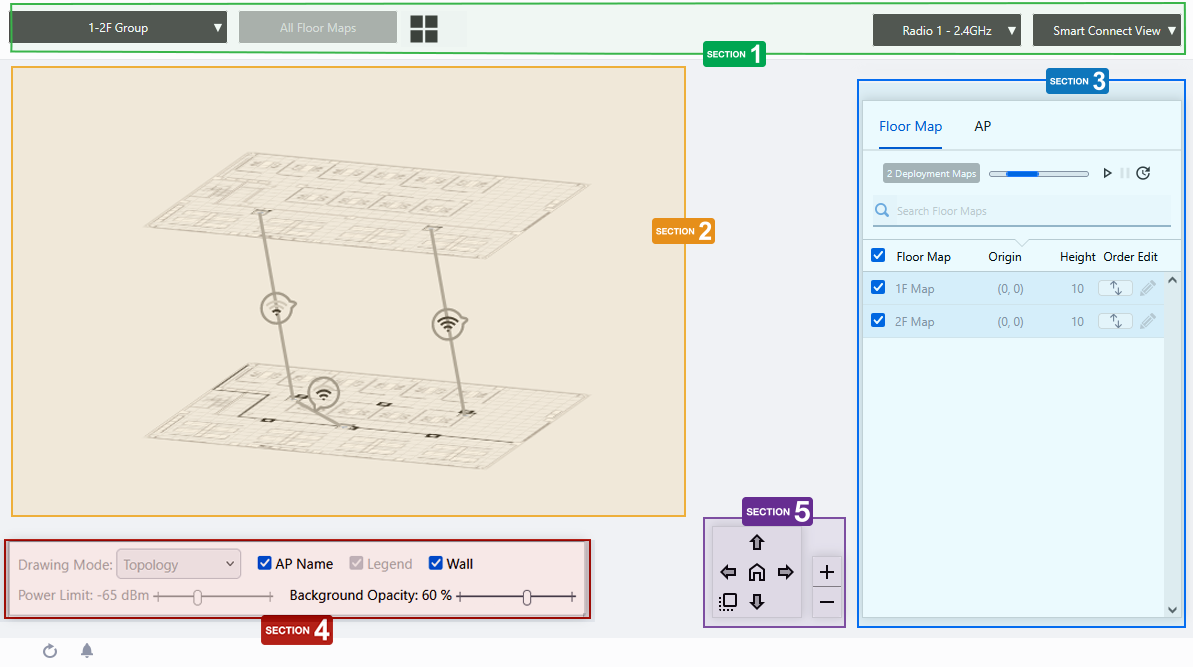Select the Floor Map tab
Viewport: 1193px width, 667px height.
click(x=910, y=126)
